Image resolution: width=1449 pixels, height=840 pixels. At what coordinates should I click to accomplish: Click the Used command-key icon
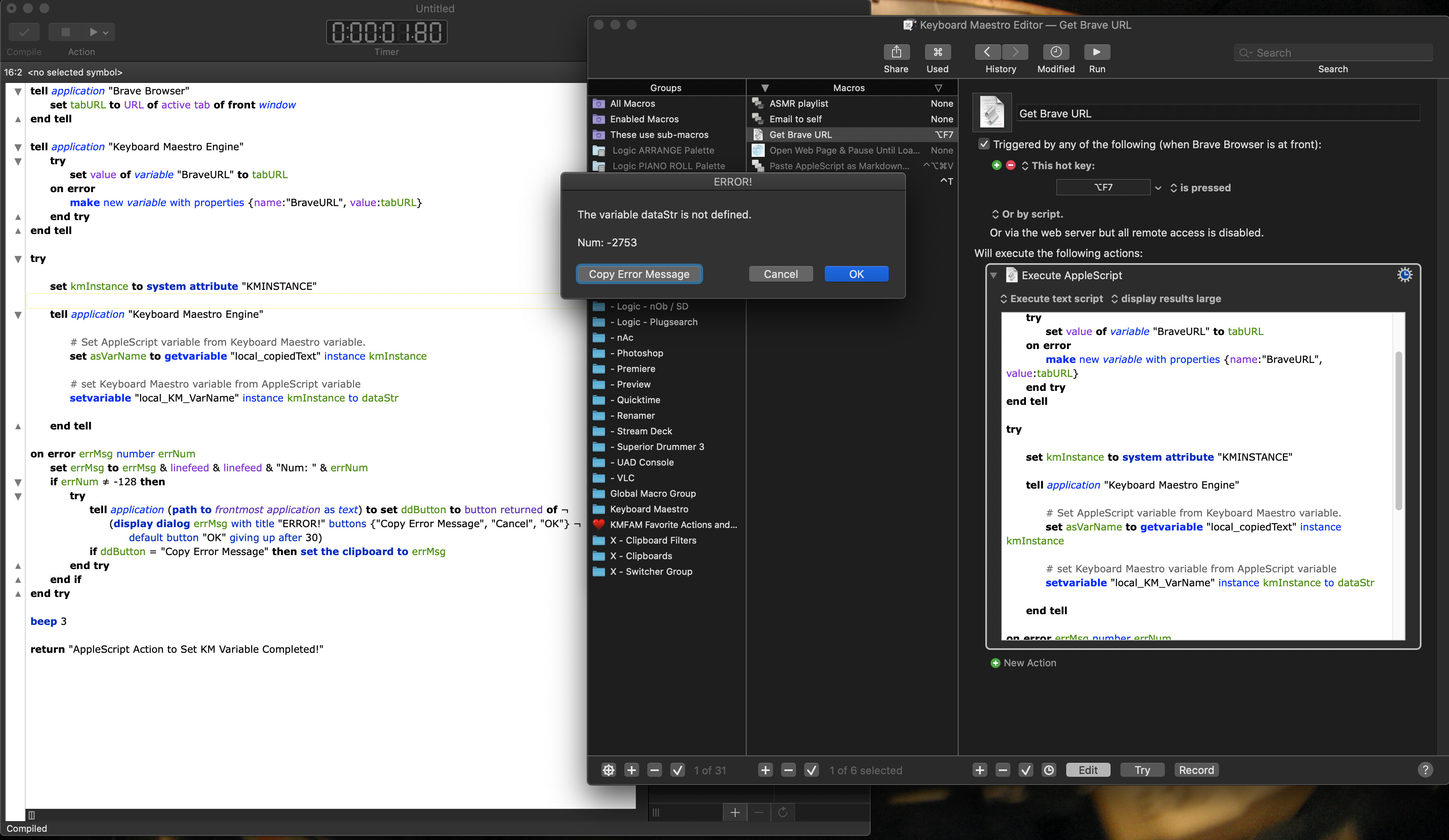(937, 52)
